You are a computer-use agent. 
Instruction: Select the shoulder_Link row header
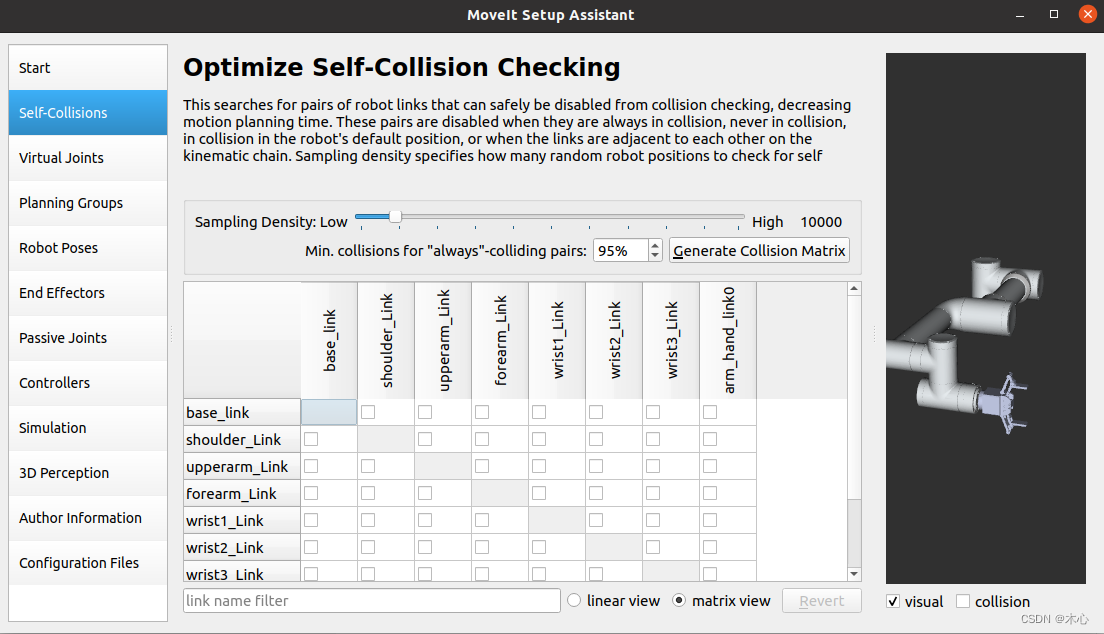[x=242, y=439]
